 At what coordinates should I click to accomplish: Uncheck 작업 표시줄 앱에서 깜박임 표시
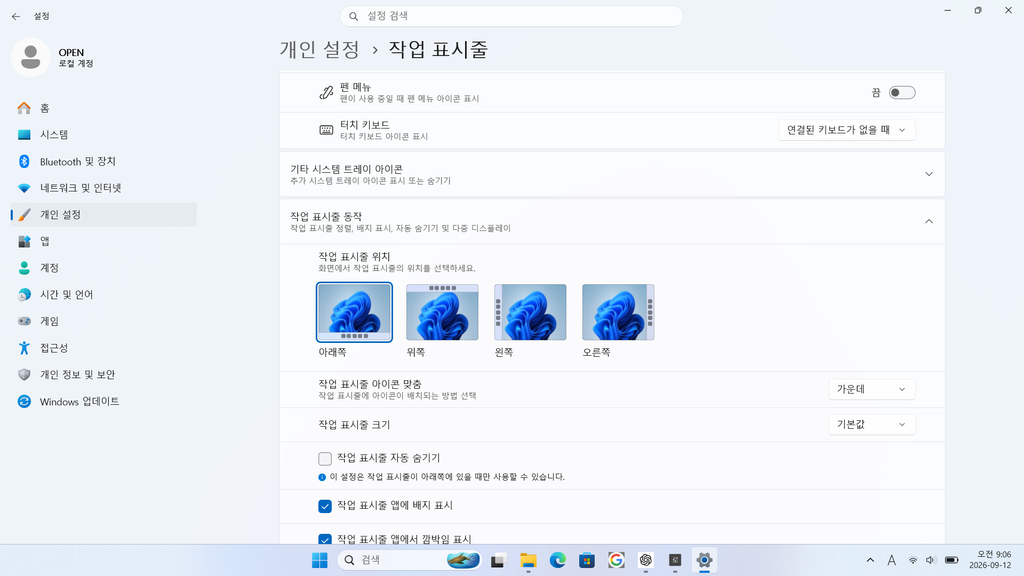pyautogui.click(x=325, y=539)
